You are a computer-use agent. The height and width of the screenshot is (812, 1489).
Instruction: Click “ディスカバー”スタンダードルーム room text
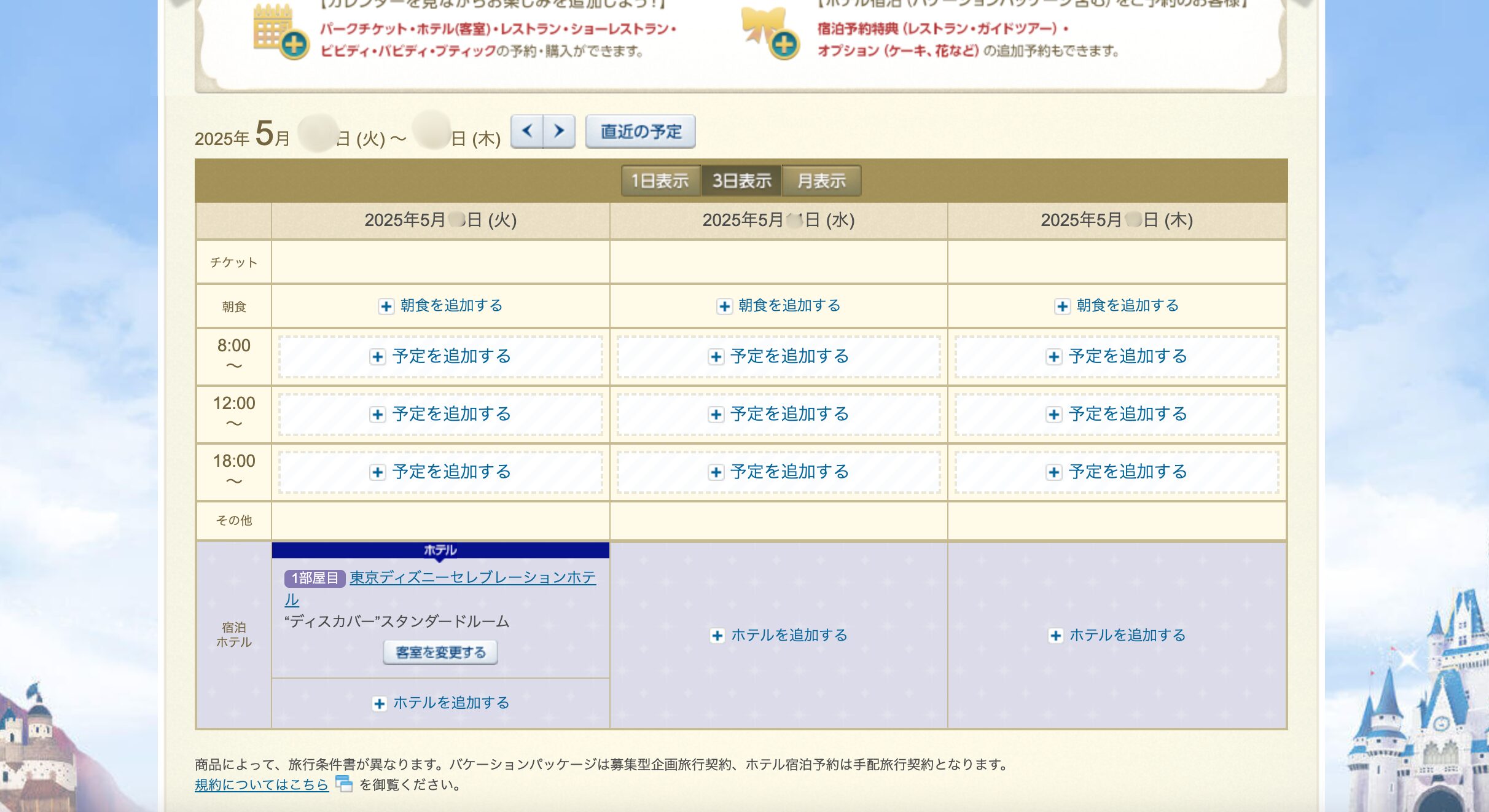397,622
